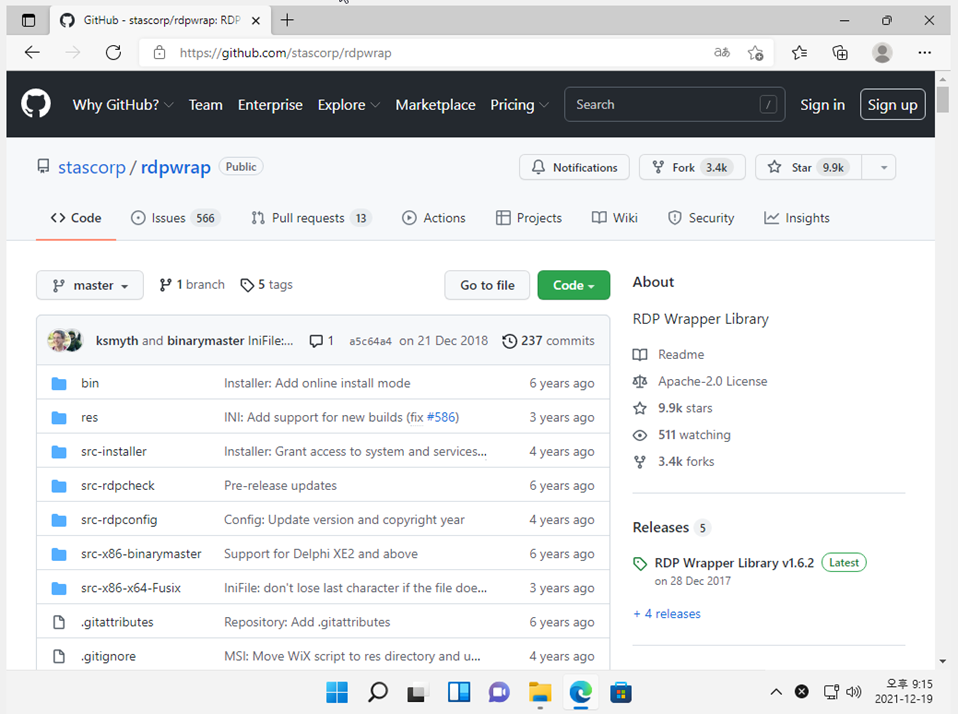Open the Star lists dropdown arrow
Image resolution: width=958 pixels, height=714 pixels.
[879, 167]
